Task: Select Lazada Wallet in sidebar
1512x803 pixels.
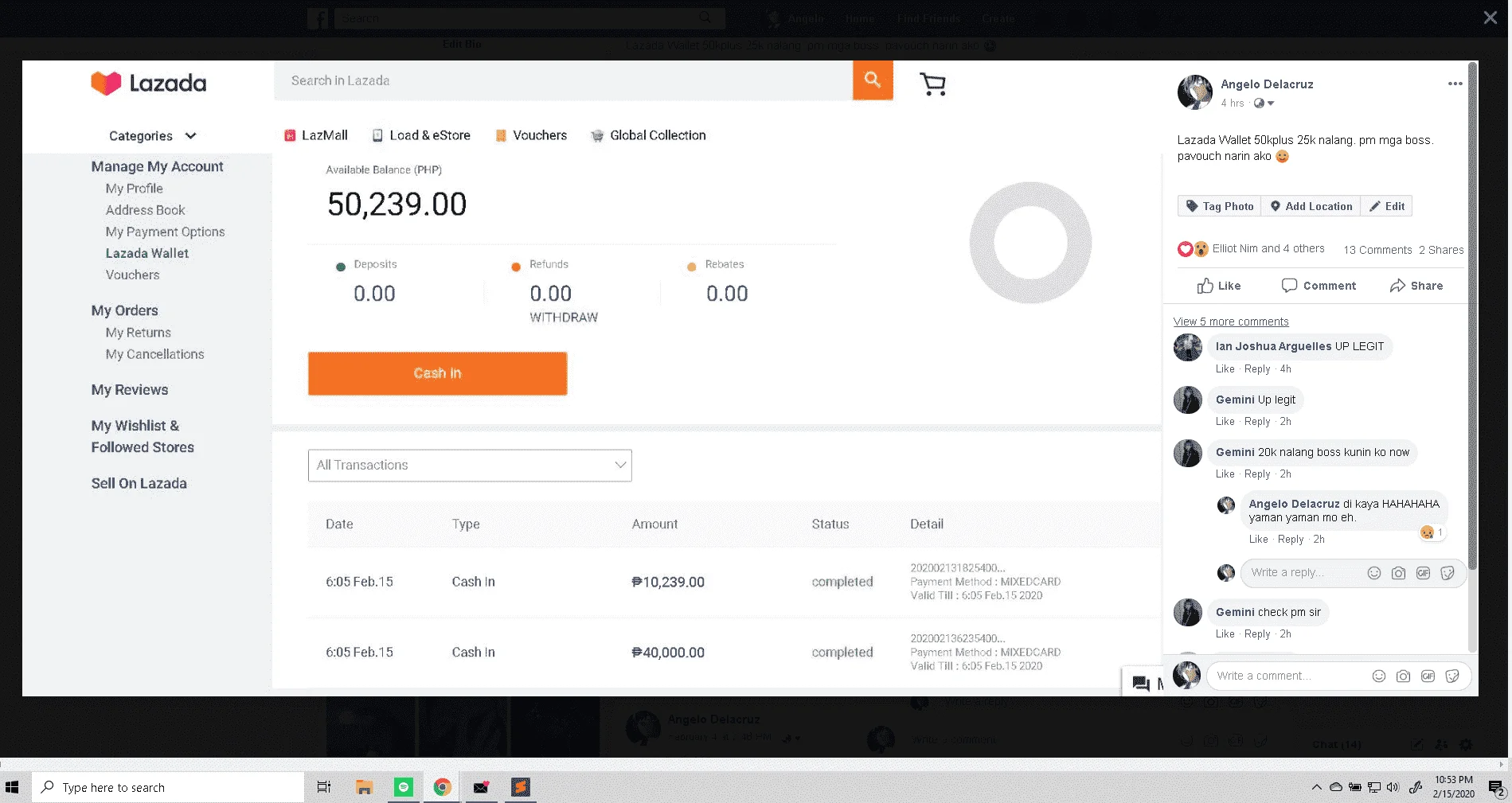Action: [x=147, y=253]
